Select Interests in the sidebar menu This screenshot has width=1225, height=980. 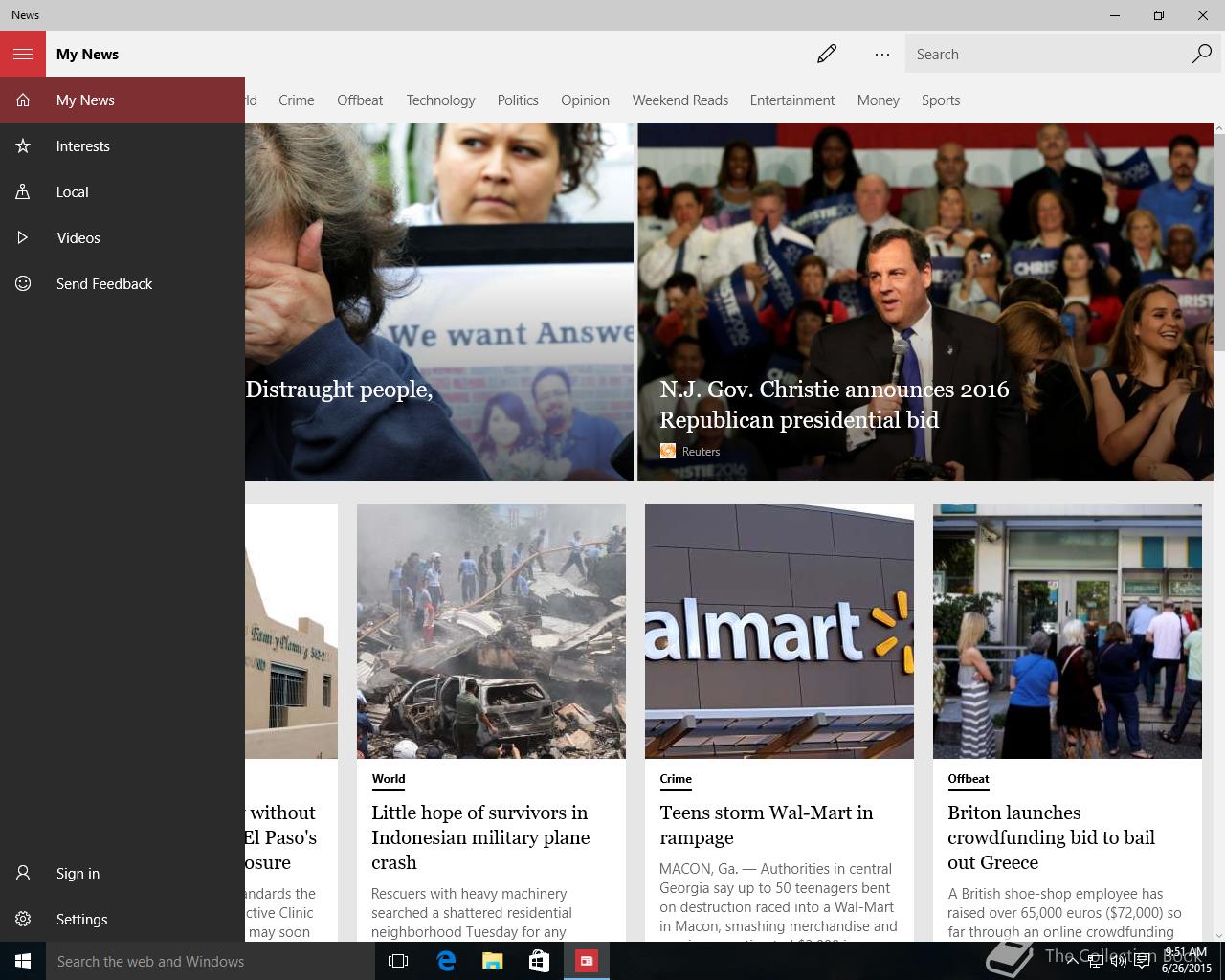click(122, 145)
